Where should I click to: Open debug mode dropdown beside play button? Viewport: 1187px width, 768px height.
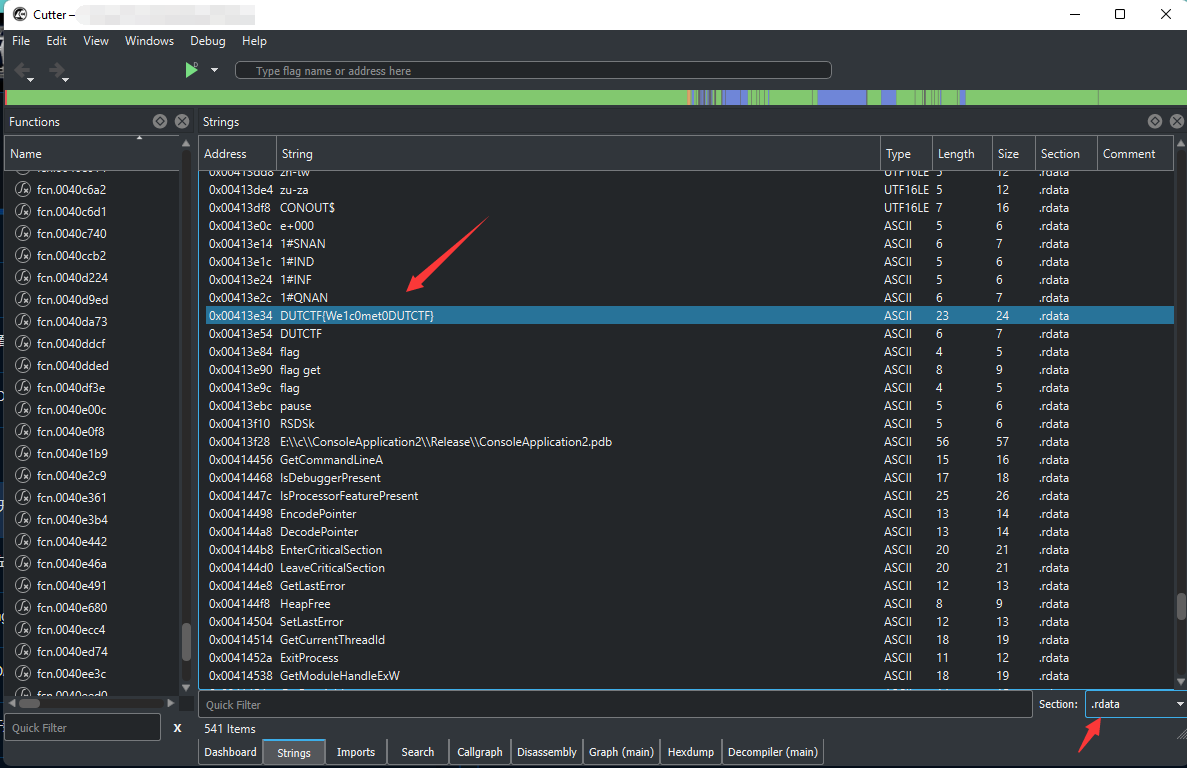[x=214, y=70]
